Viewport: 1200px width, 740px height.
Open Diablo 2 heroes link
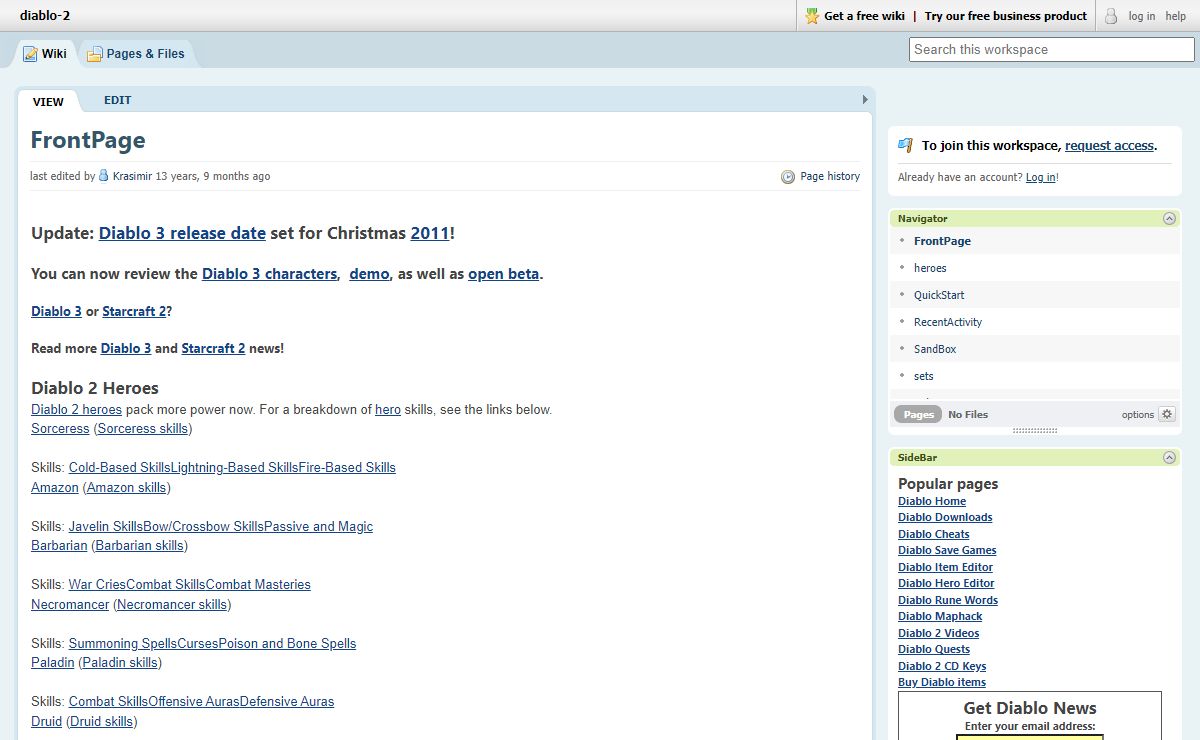pyautogui.click(x=76, y=409)
